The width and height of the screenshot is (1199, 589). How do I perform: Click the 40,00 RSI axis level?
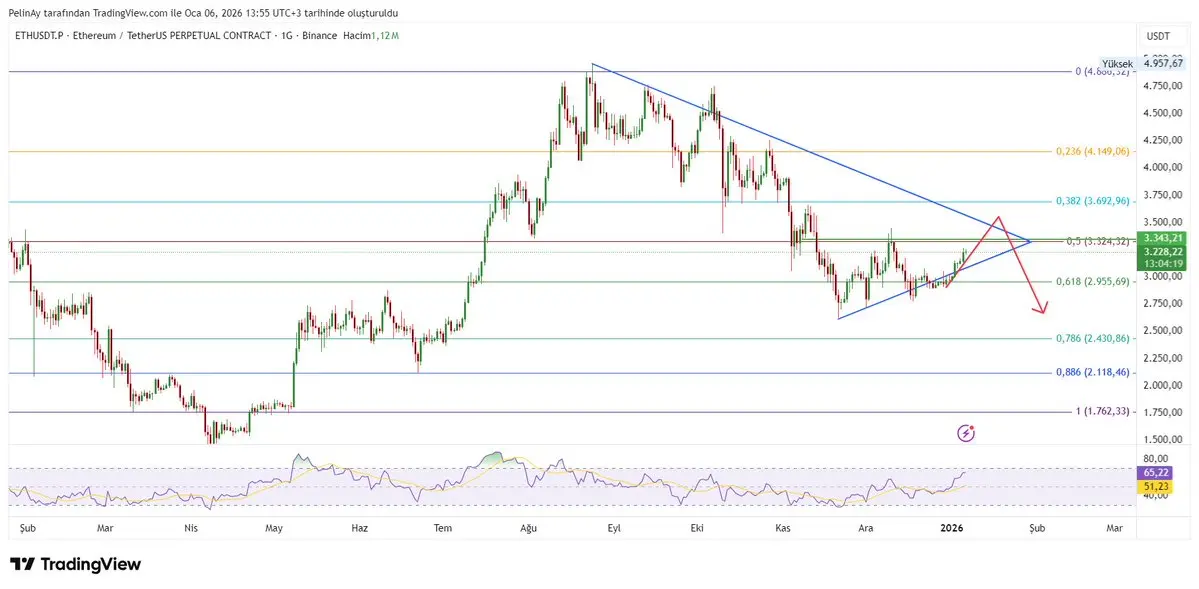1155,496
